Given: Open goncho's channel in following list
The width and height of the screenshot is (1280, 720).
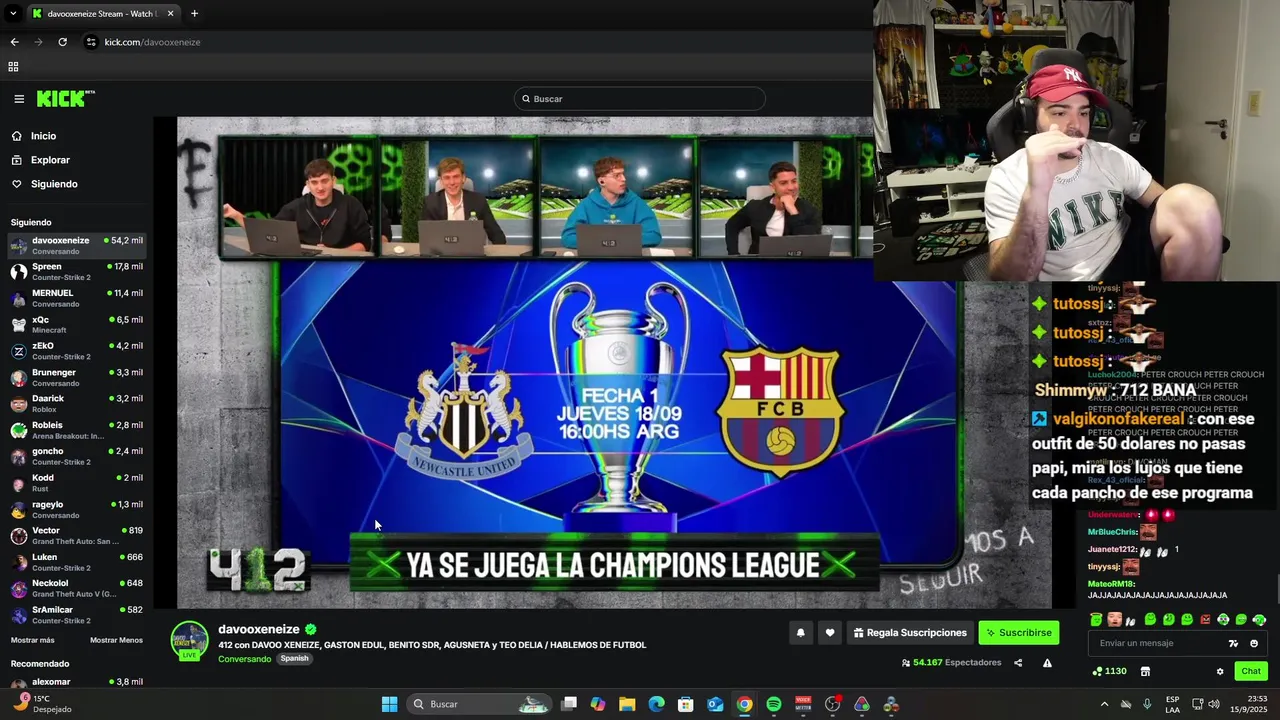Looking at the screenshot, I should [x=77, y=456].
